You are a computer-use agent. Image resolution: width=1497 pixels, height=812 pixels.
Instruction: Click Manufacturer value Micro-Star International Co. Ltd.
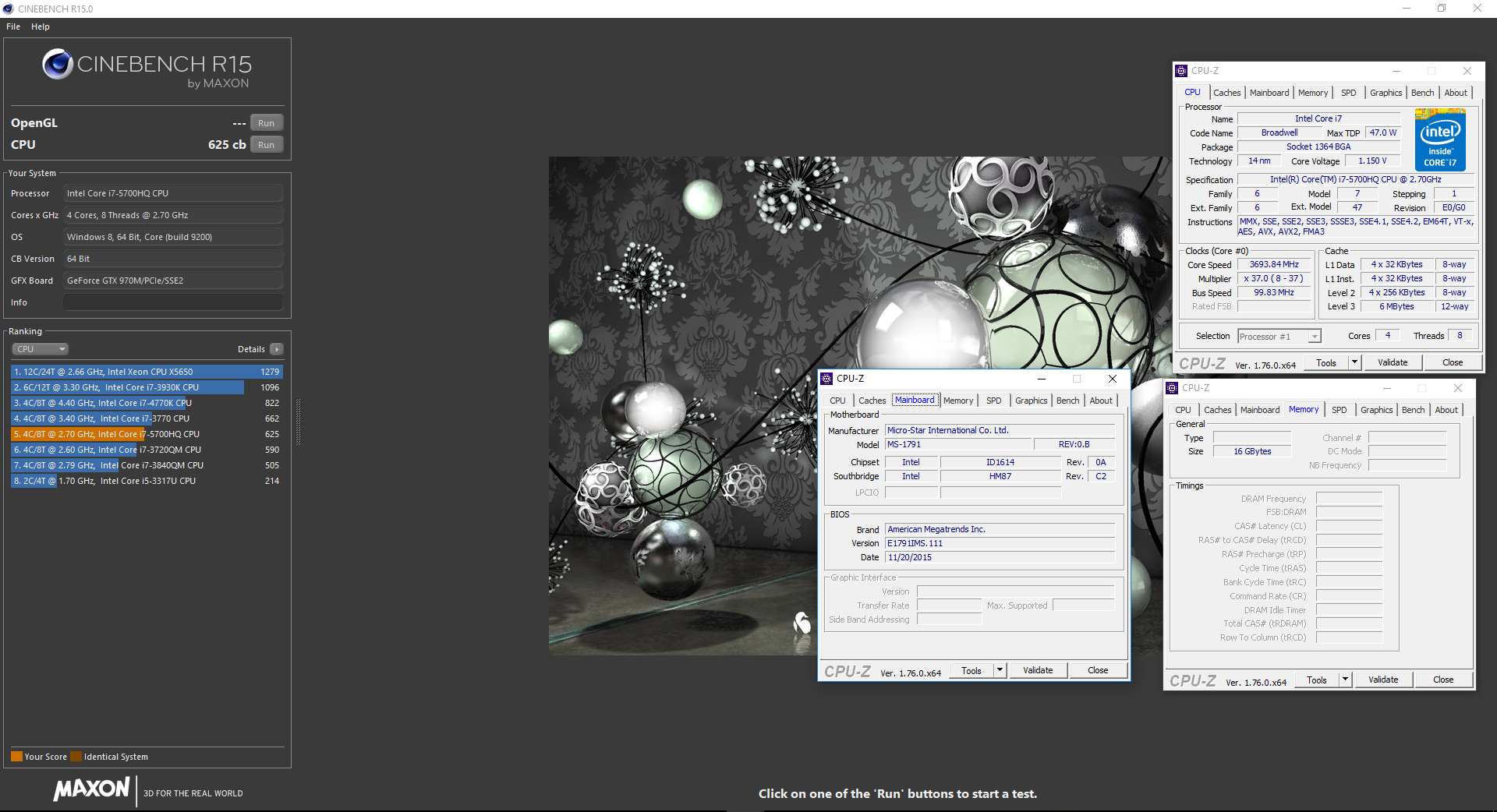(1000, 430)
